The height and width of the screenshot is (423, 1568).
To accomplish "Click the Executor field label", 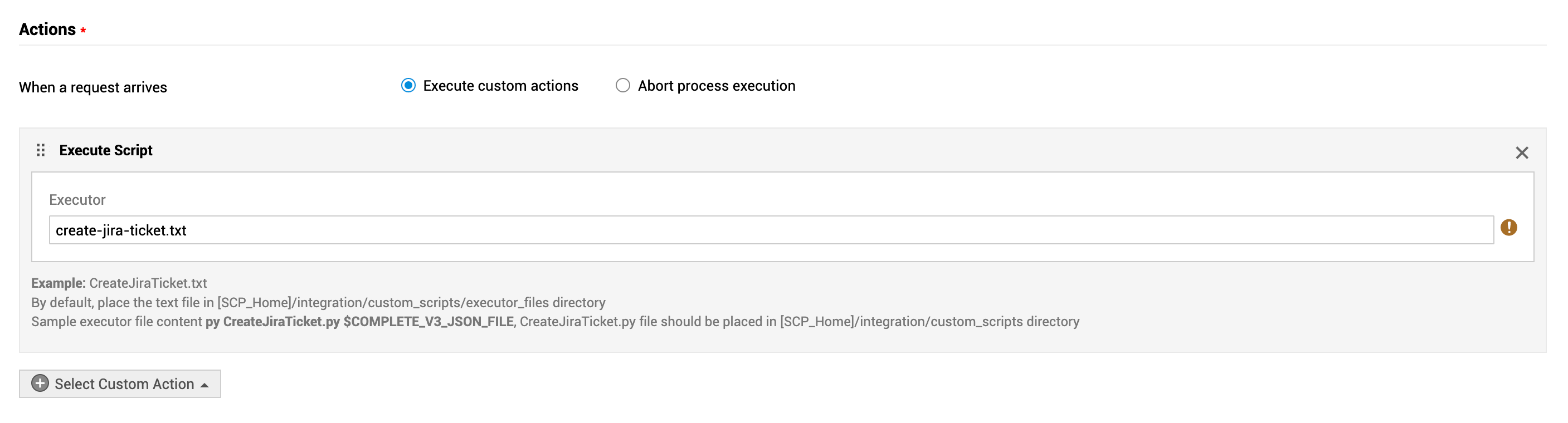I will point(77,200).
